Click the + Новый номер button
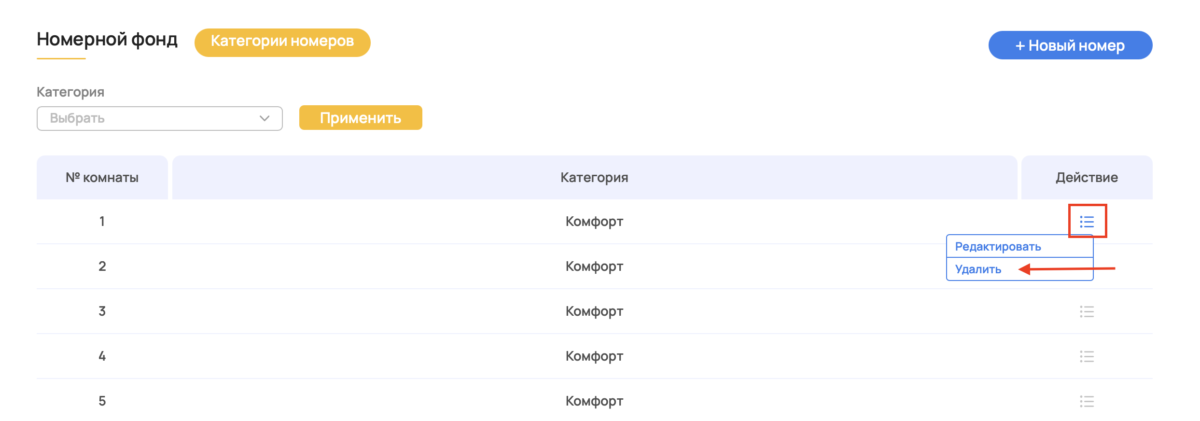 coord(1070,46)
